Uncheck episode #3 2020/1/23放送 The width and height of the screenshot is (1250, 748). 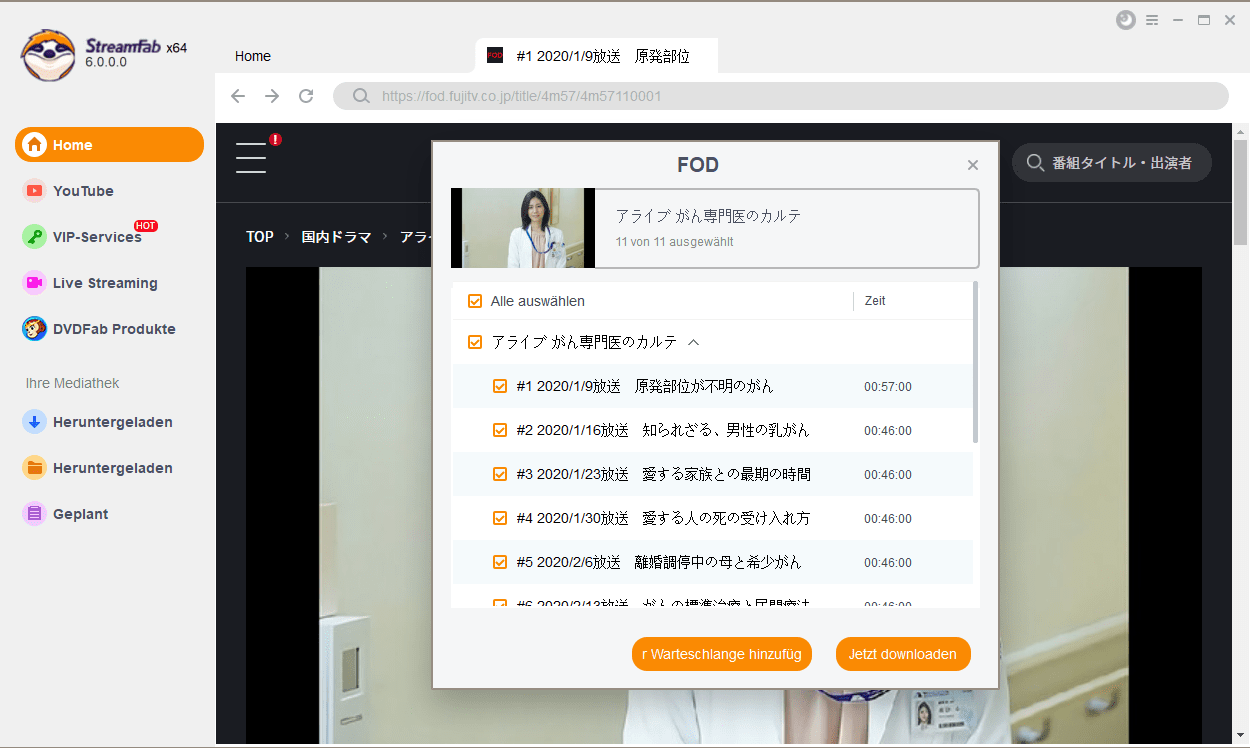point(501,474)
